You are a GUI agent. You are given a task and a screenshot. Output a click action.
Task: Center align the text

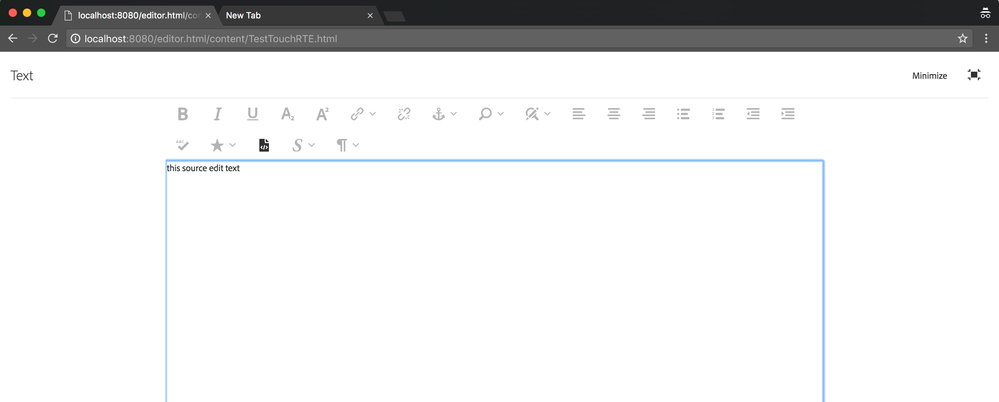[x=614, y=114]
